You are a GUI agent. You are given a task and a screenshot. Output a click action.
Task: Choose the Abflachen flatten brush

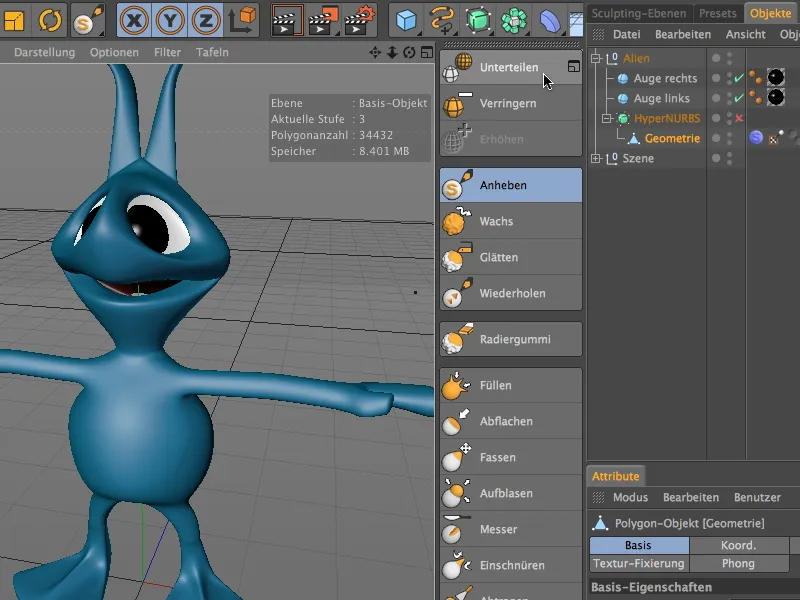click(510, 421)
